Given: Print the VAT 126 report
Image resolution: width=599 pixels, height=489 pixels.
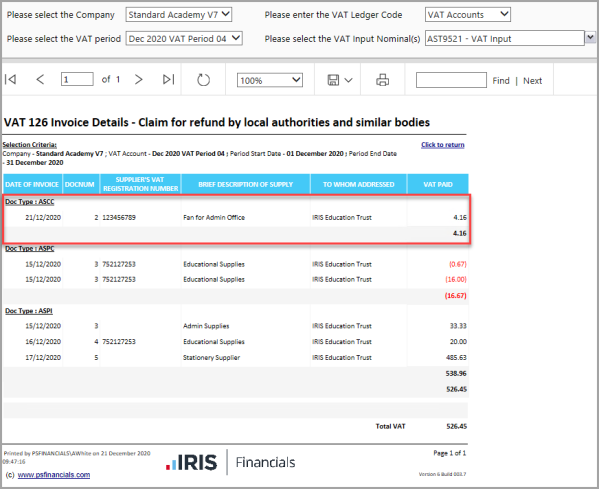Looking at the screenshot, I should (382, 80).
